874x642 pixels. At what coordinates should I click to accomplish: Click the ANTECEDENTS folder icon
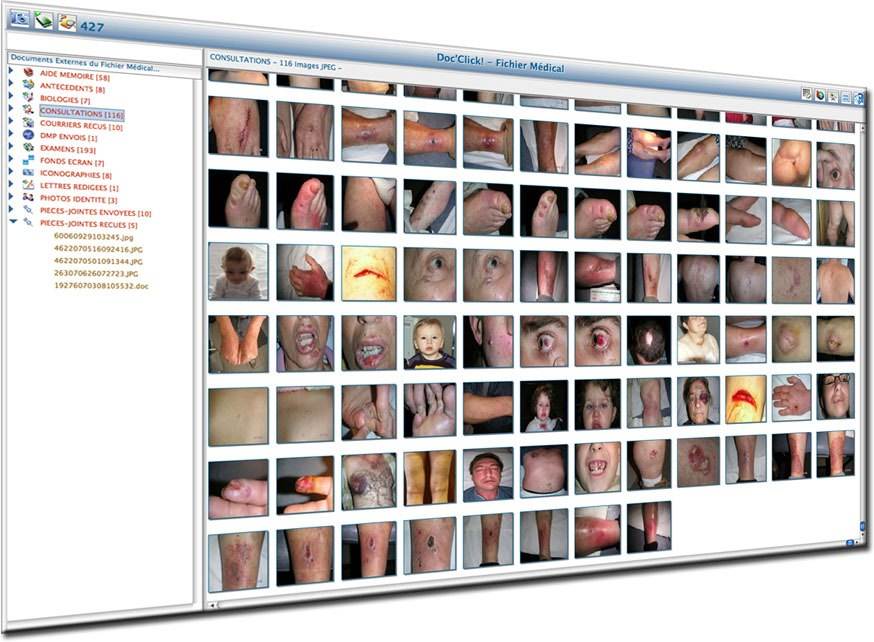click(x=28, y=85)
